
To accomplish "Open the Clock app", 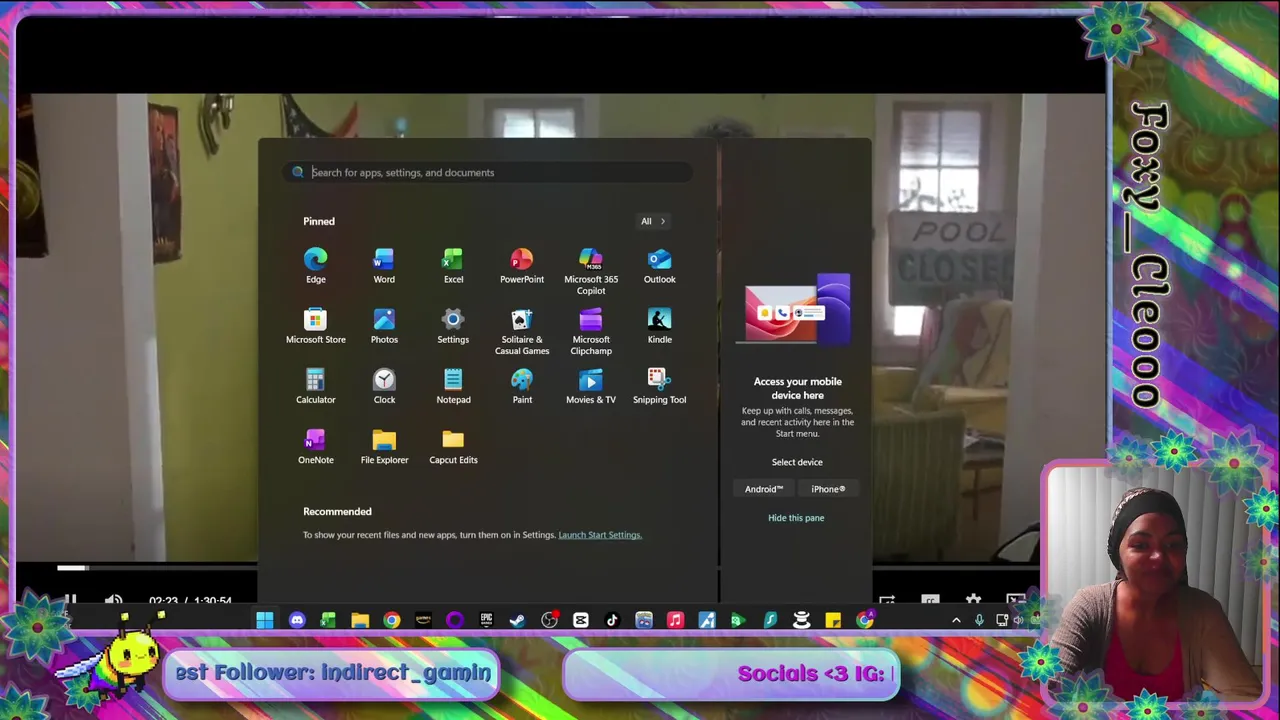I will pyautogui.click(x=384, y=387).
